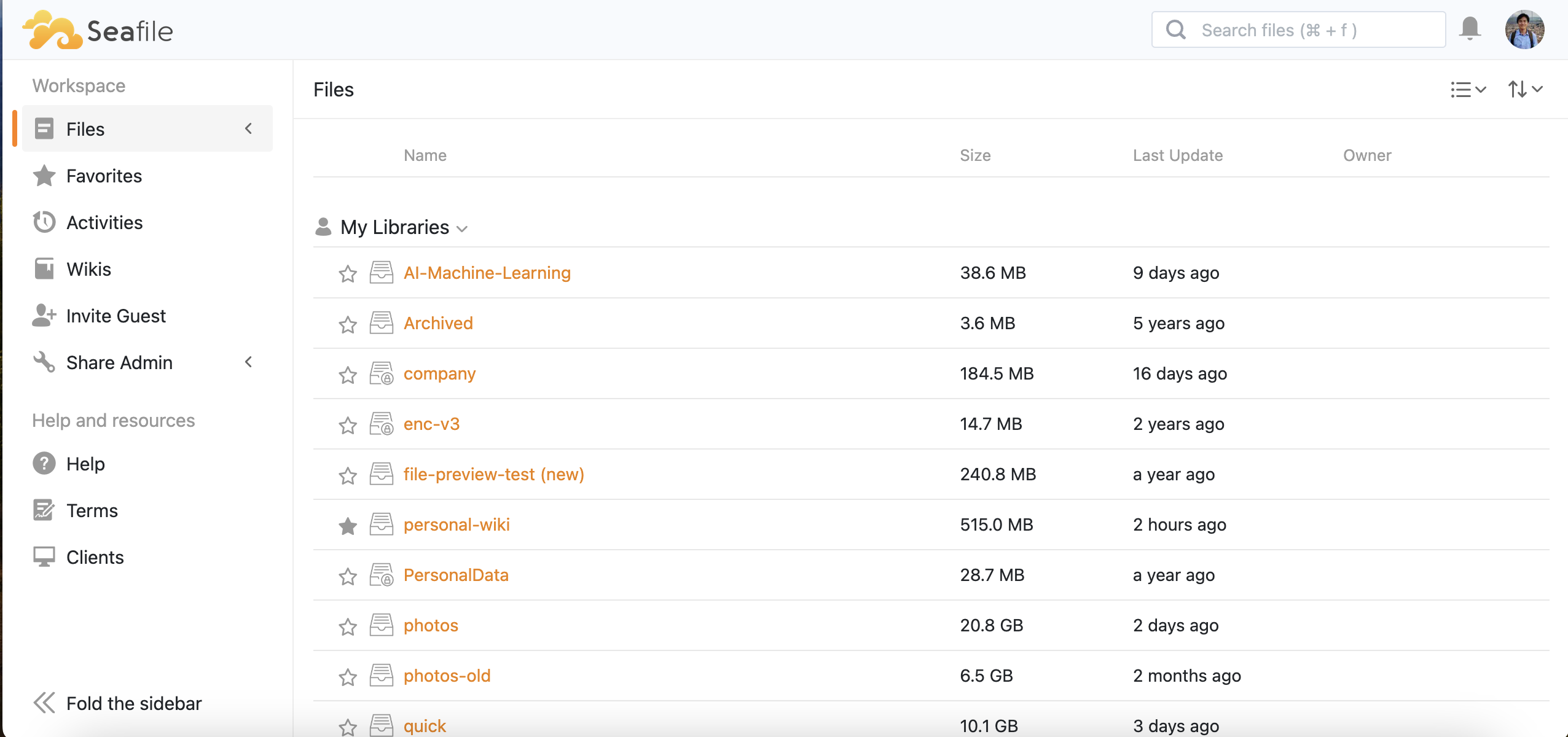Screen dimensions: 1568x737
Task: Click the company encrypted library icon
Action: [382, 373]
